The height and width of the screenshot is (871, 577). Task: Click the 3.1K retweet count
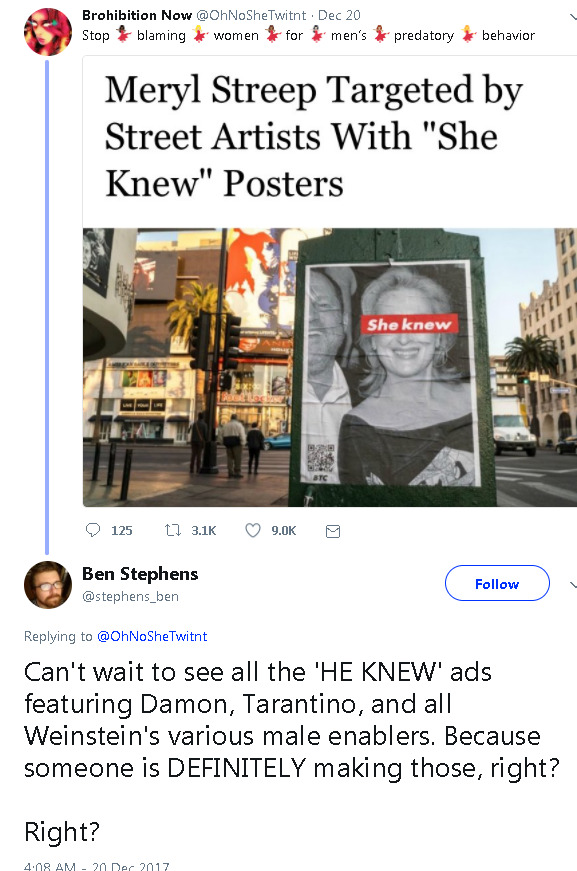(x=203, y=530)
